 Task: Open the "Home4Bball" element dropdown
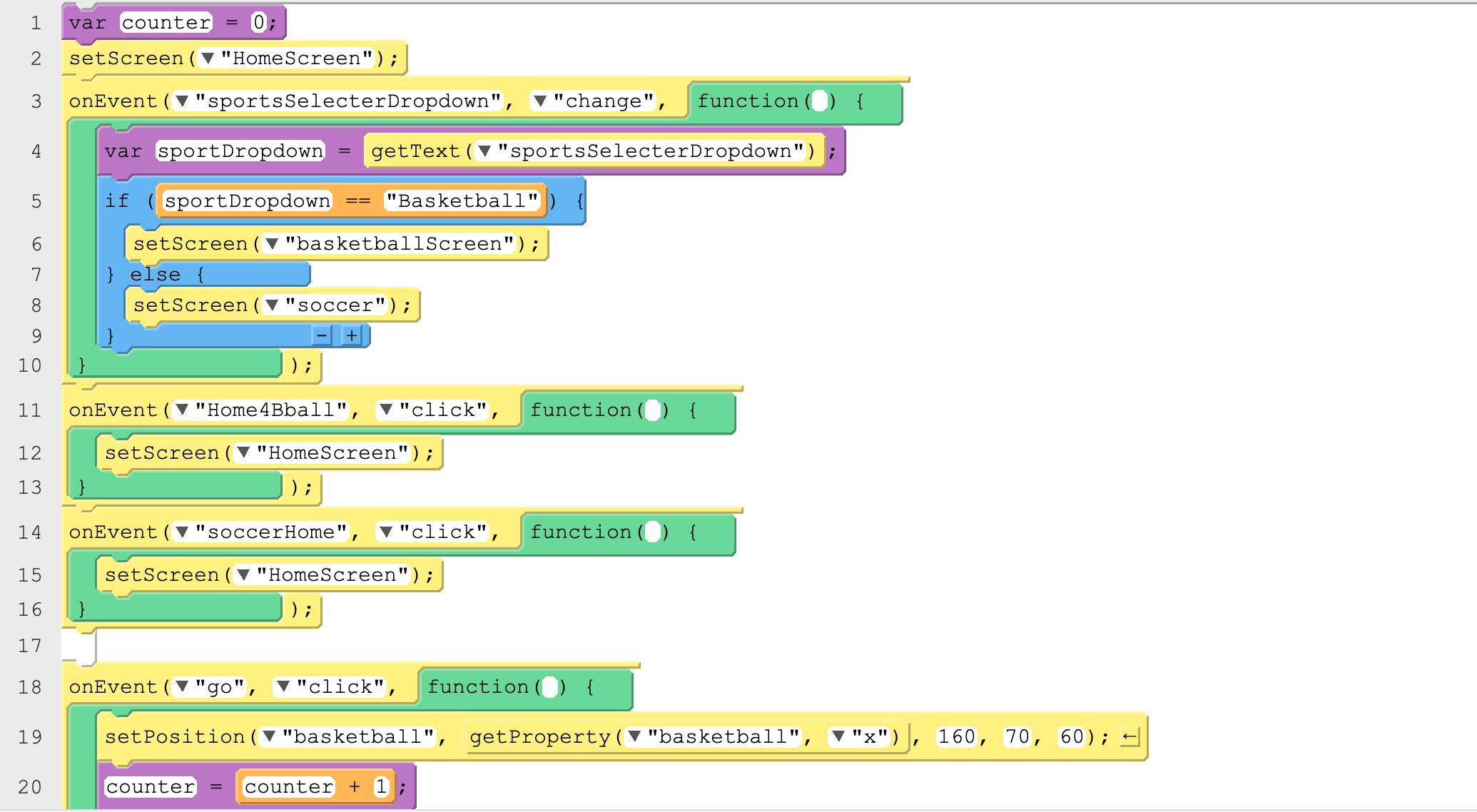(182, 410)
